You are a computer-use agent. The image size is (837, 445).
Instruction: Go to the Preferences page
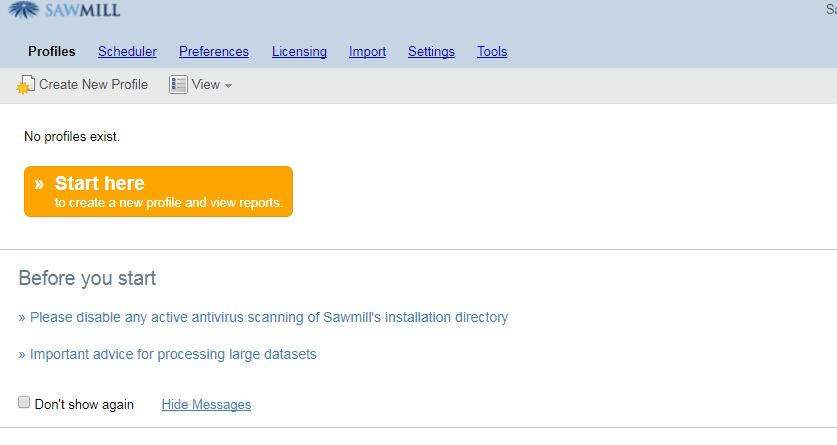coord(214,51)
